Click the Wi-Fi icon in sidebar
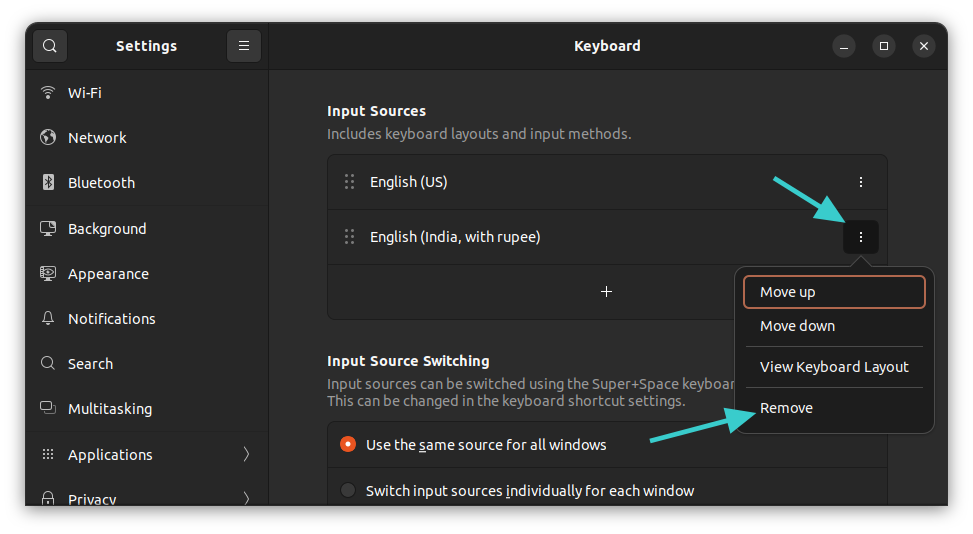 [x=47, y=93]
